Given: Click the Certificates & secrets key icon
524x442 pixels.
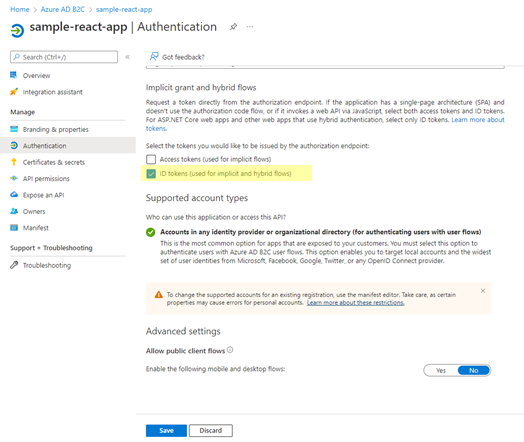Looking at the screenshot, I should click(14, 162).
